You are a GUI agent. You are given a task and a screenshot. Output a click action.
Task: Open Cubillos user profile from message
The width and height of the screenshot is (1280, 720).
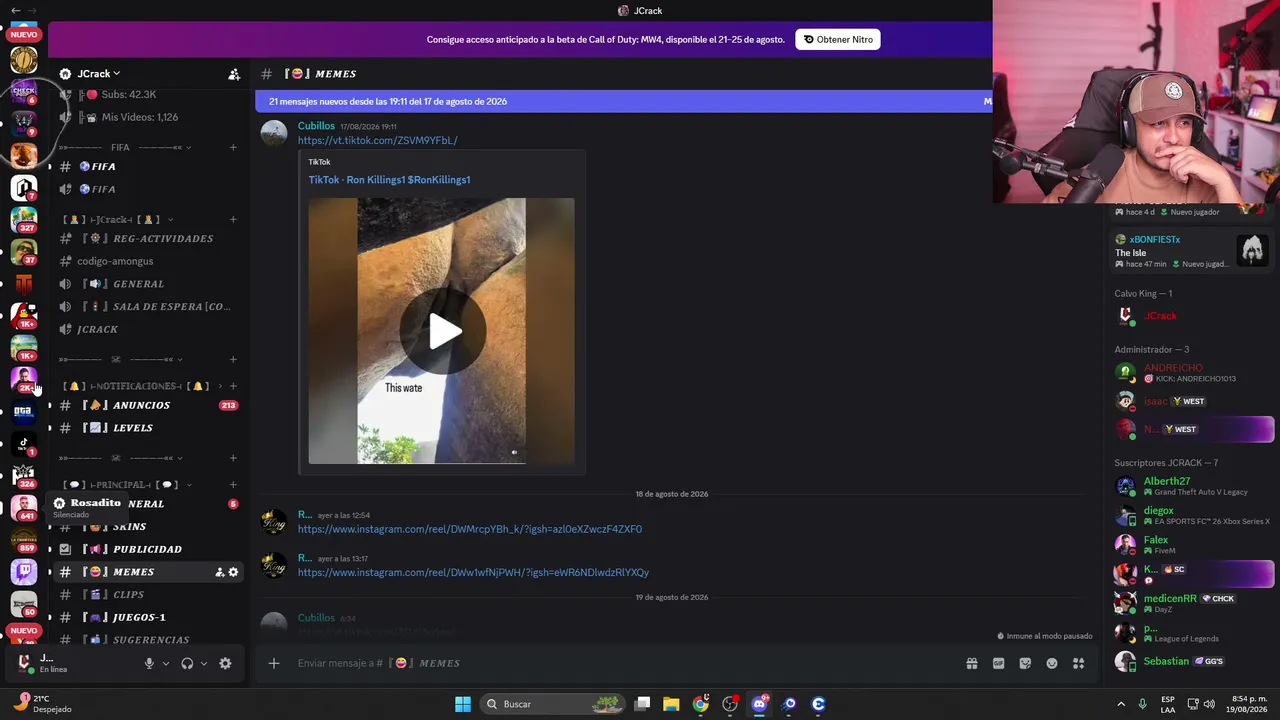pyautogui.click(x=316, y=126)
